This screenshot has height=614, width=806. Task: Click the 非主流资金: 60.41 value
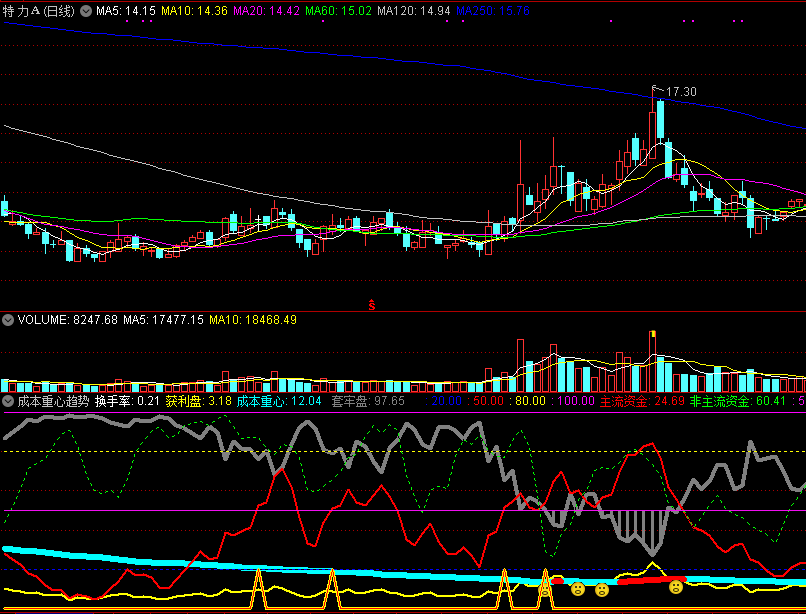[738, 401]
